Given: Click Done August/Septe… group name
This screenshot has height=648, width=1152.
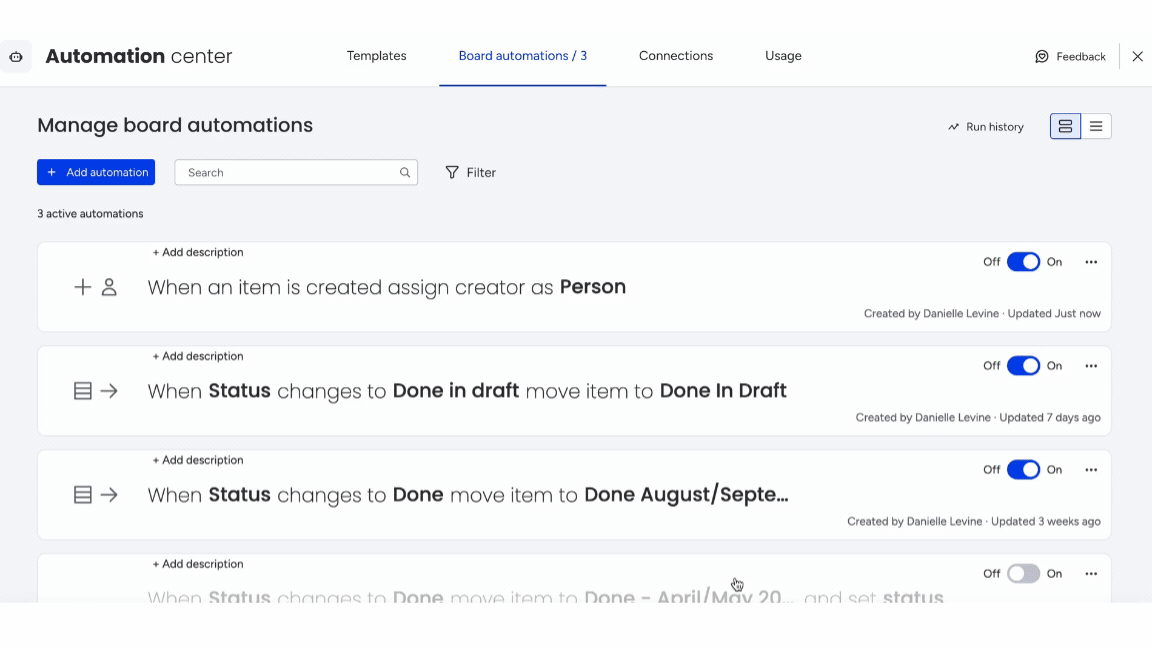Looking at the screenshot, I should point(686,495).
